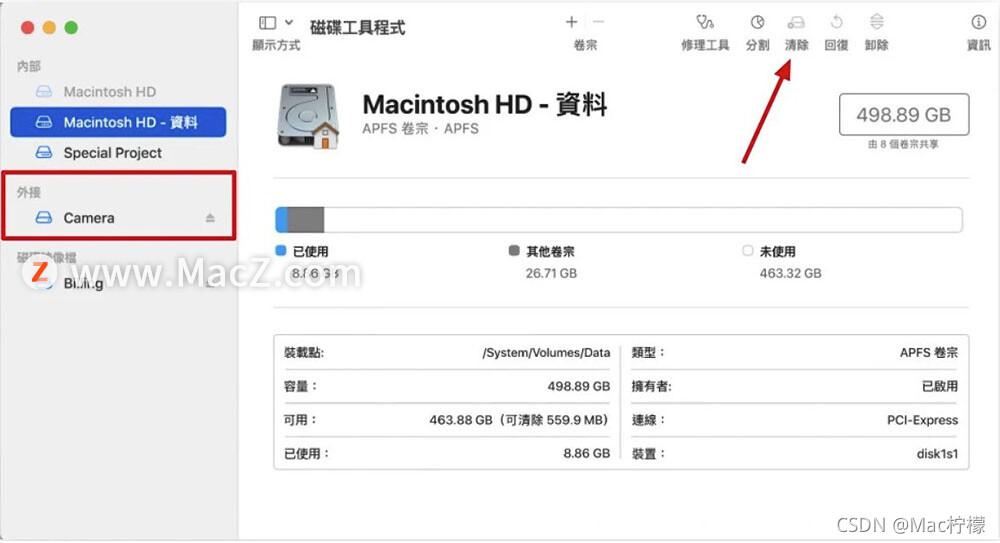
Task: Click the Macintosh HD drive icon
Action: tap(44, 92)
